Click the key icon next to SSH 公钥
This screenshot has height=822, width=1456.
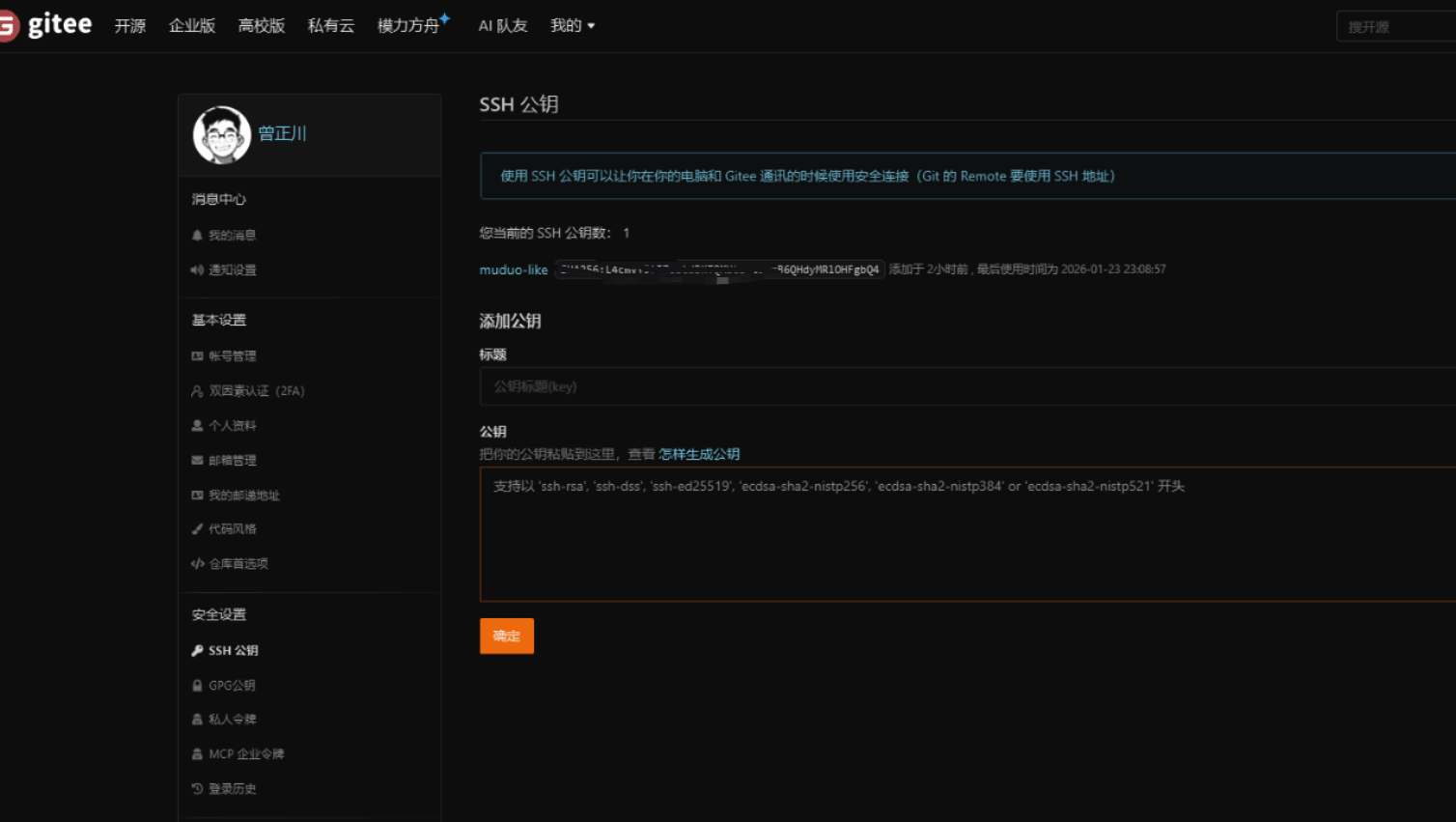point(197,650)
